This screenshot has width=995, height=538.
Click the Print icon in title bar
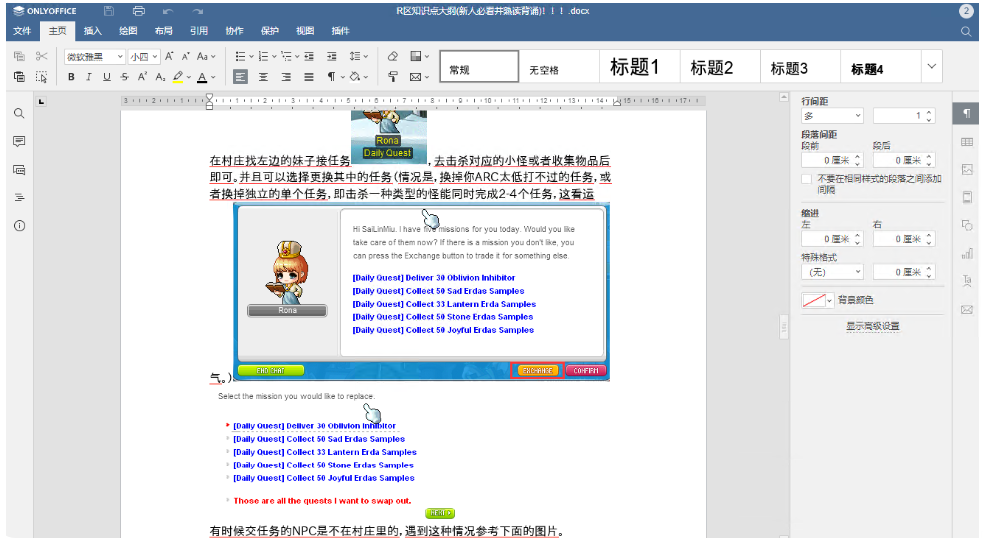[x=138, y=11]
